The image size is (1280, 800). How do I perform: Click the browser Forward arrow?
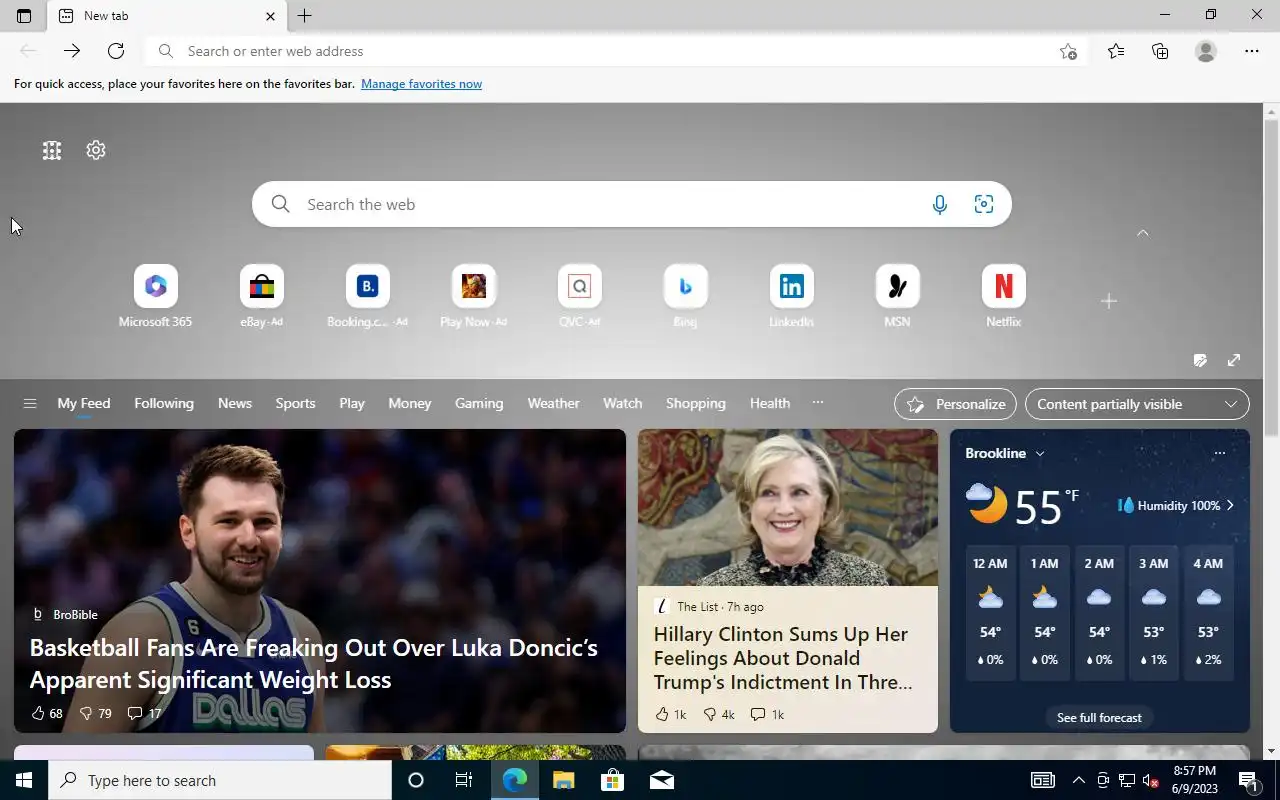pyautogui.click(x=72, y=51)
